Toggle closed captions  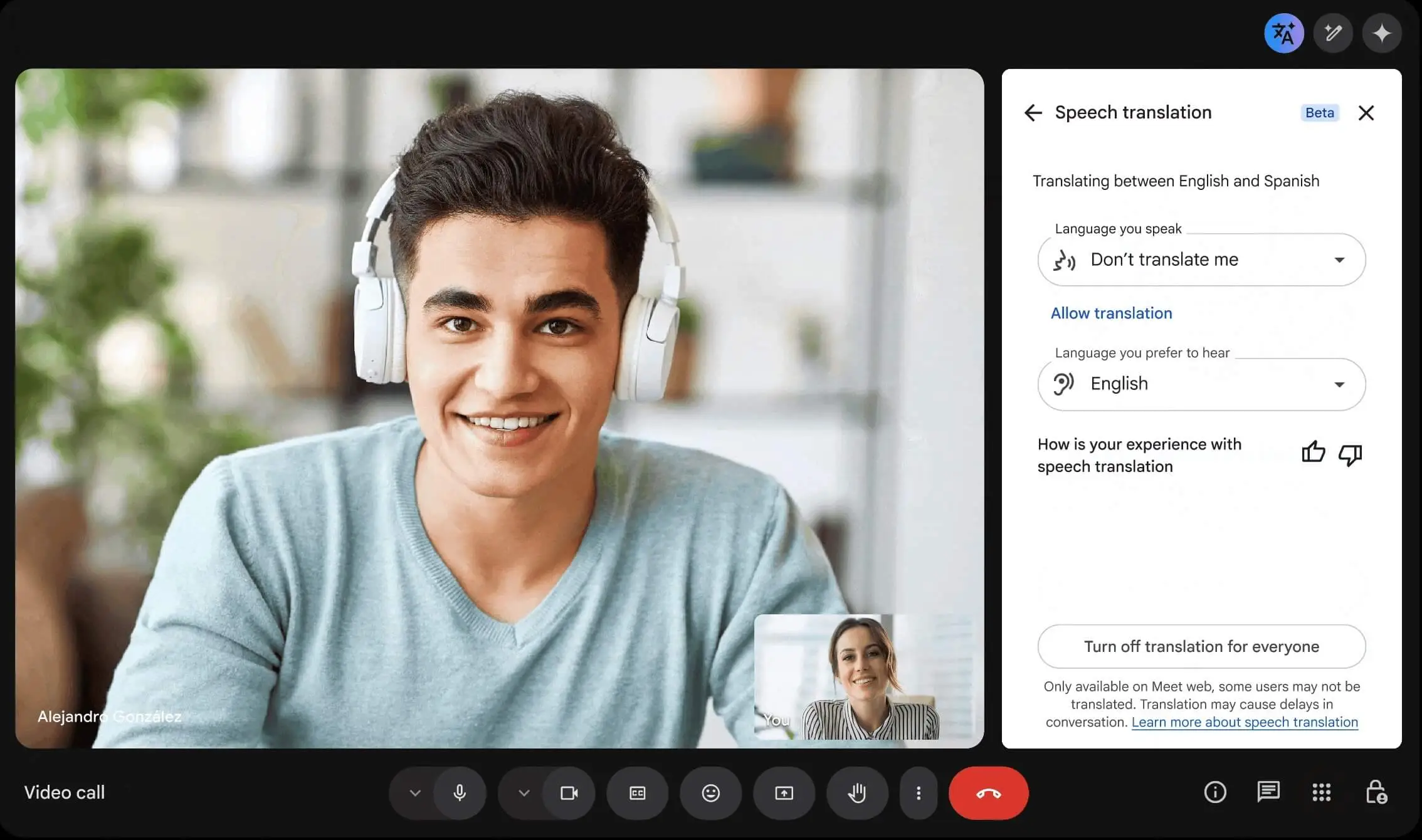(638, 793)
